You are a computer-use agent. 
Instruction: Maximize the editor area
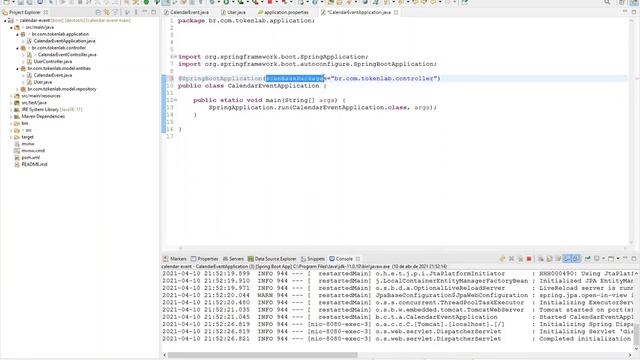634,12
